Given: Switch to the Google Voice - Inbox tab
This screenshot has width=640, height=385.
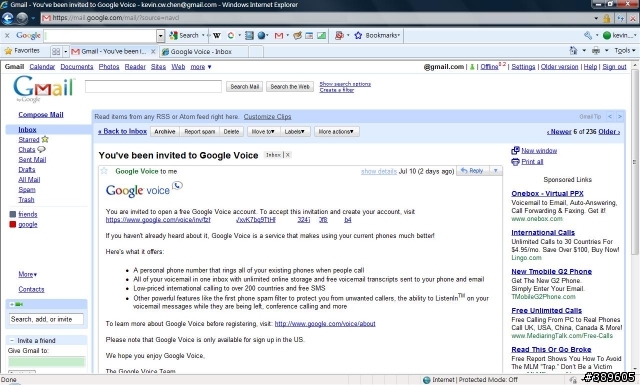Looking at the screenshot, I should (203, 51).
